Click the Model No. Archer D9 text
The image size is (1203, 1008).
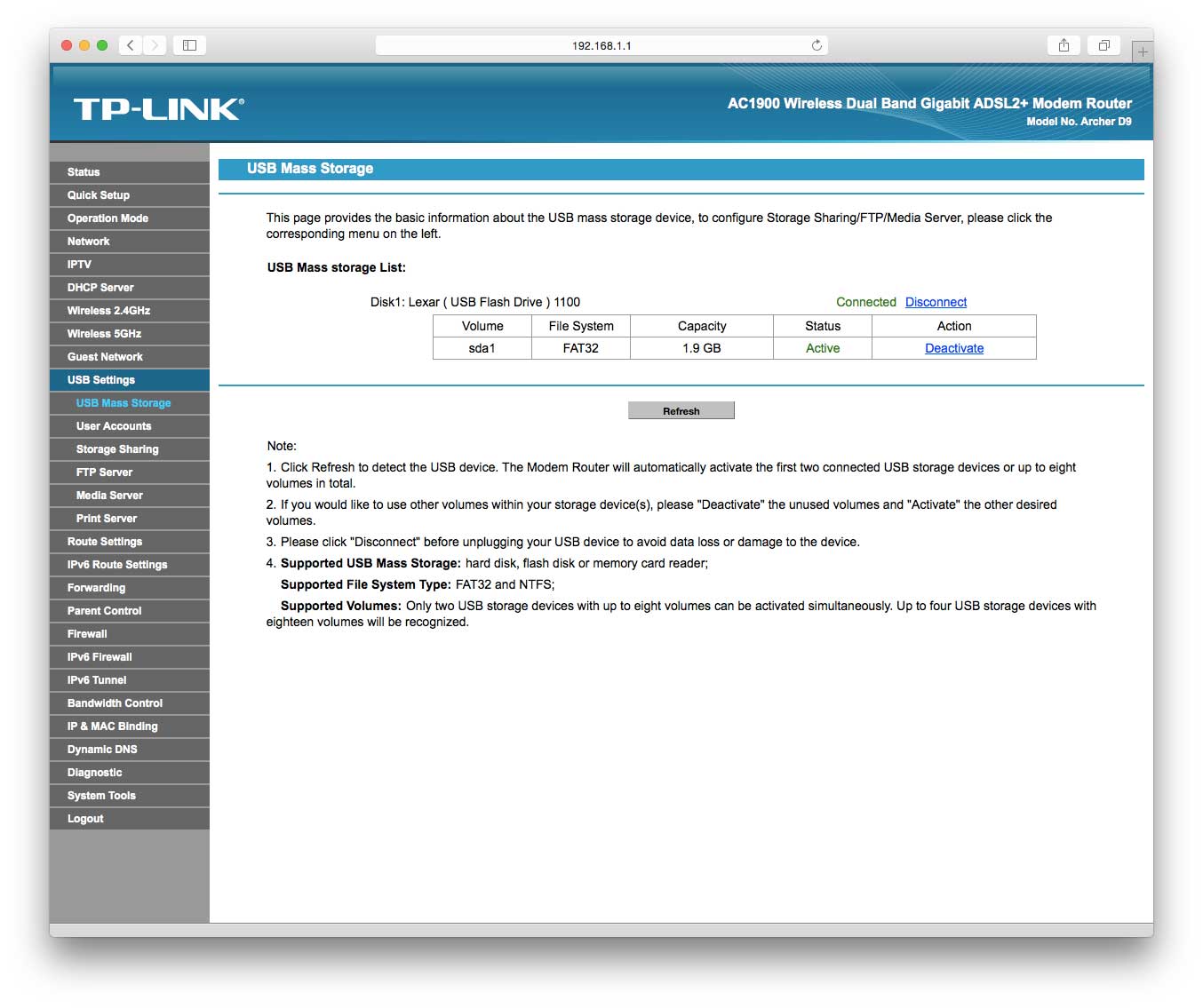1079,122
